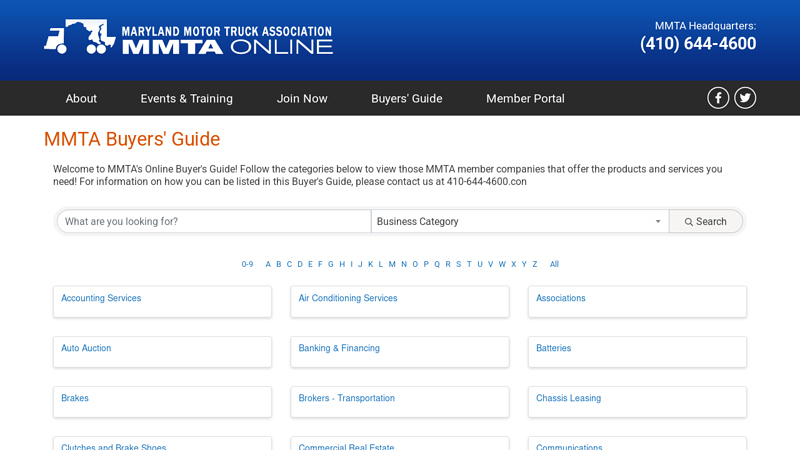
Task: Filter listings by letter Q
Action: pyautogui.click(x=437, y=264)
